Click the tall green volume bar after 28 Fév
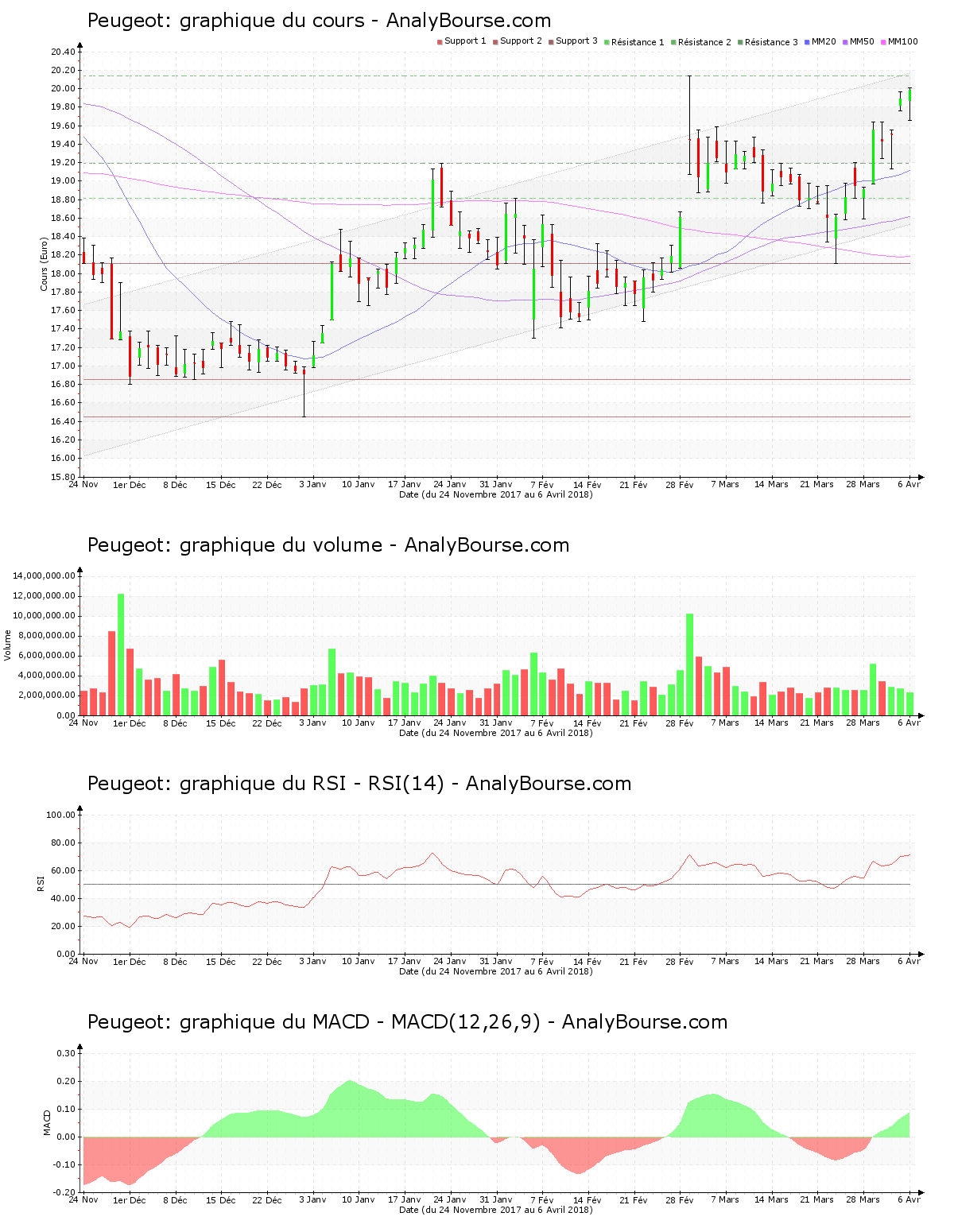The width and height of the screenshot is (954, 1232). (689, 664)
